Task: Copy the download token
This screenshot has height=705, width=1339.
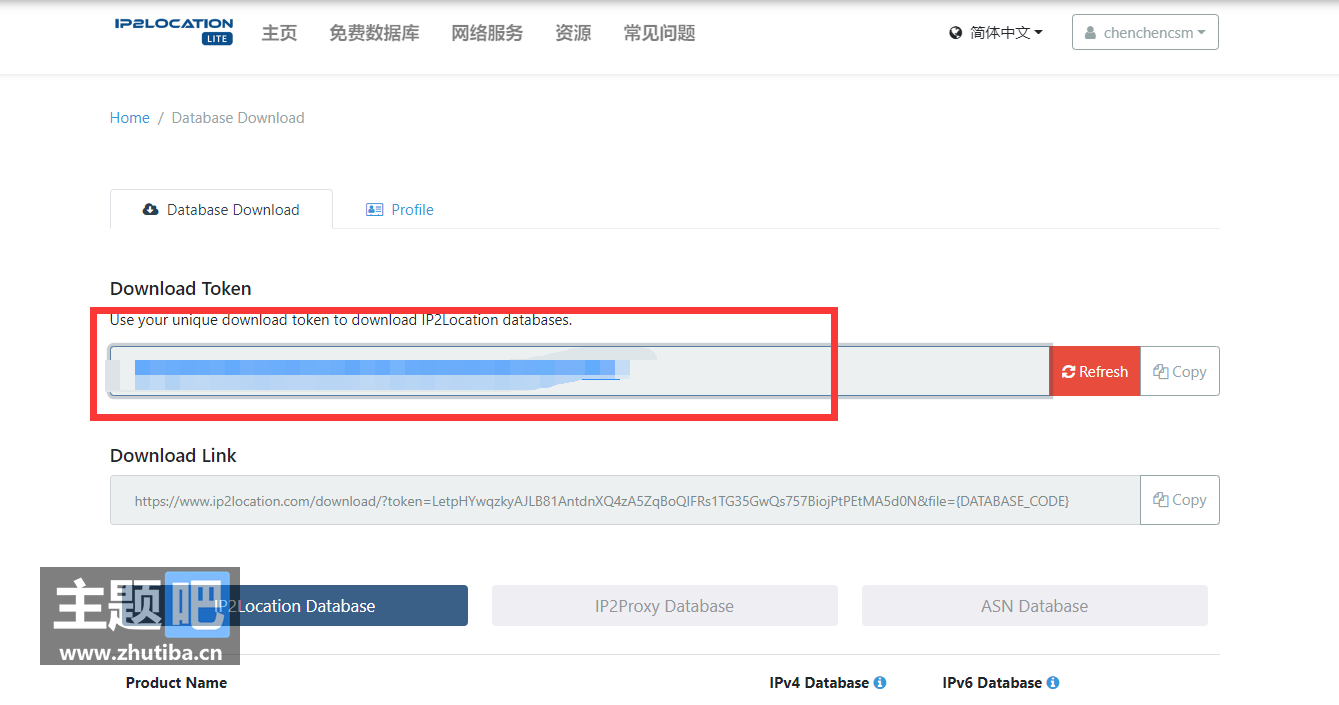Action: 1180,371
